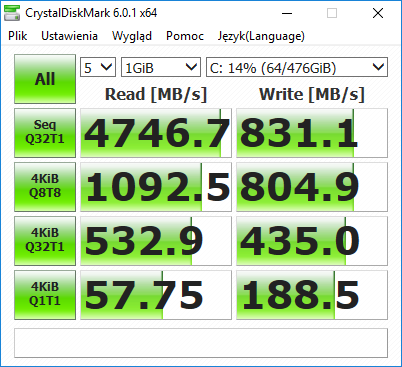This screenshot has height=367, width=402.
Task: Select the 804.9 write result value
Action: click(312, 187)
